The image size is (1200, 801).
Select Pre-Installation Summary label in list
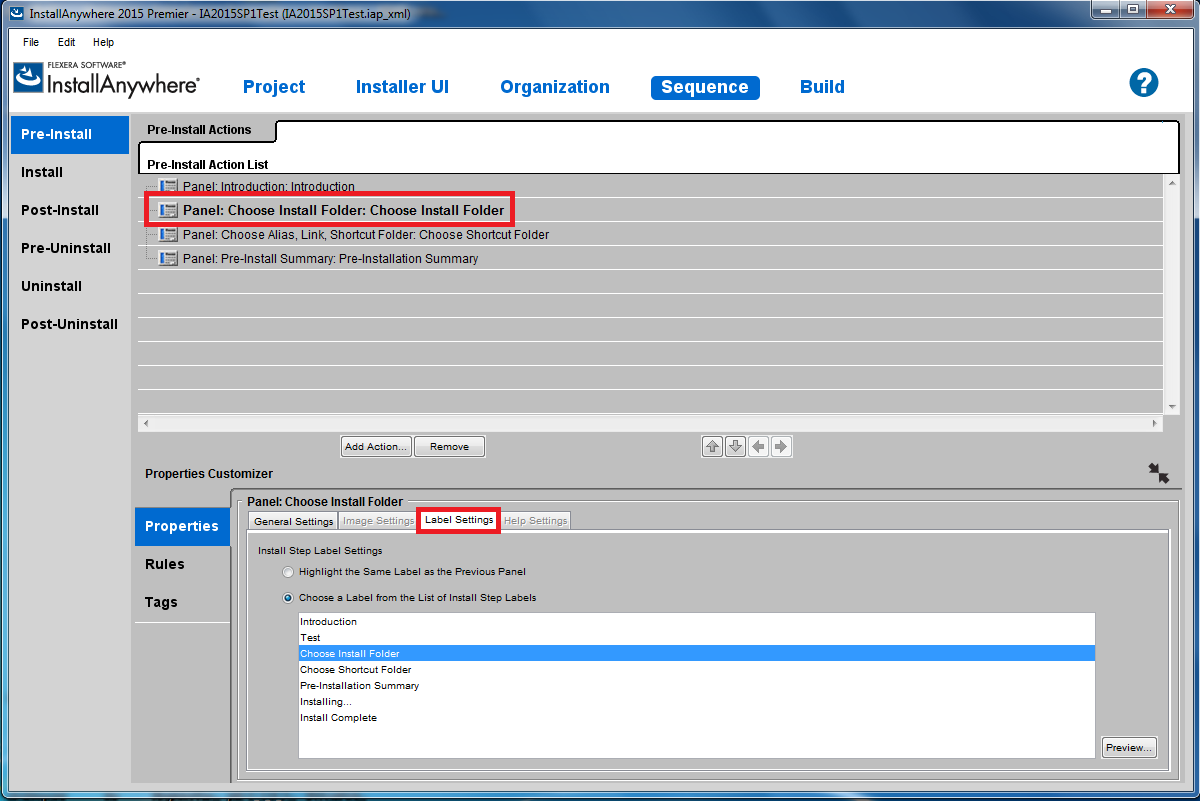coord(697,686)
